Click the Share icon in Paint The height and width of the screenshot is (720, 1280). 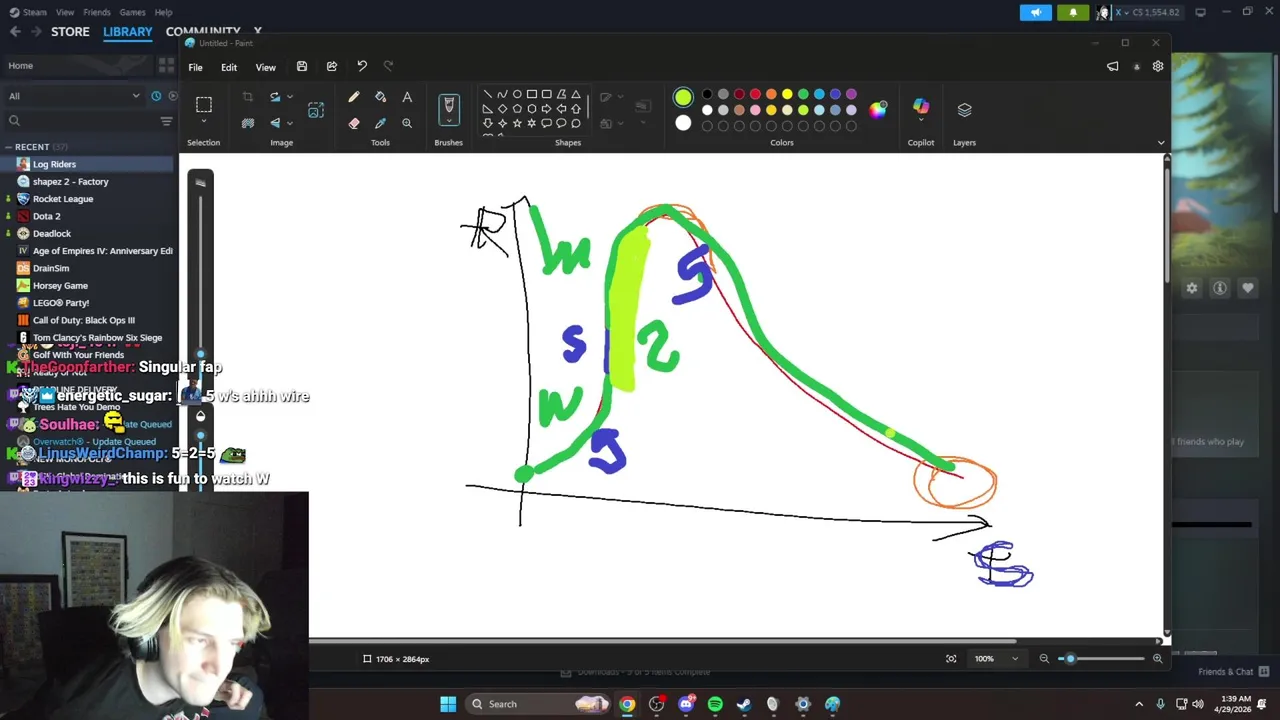click(332, 67)
